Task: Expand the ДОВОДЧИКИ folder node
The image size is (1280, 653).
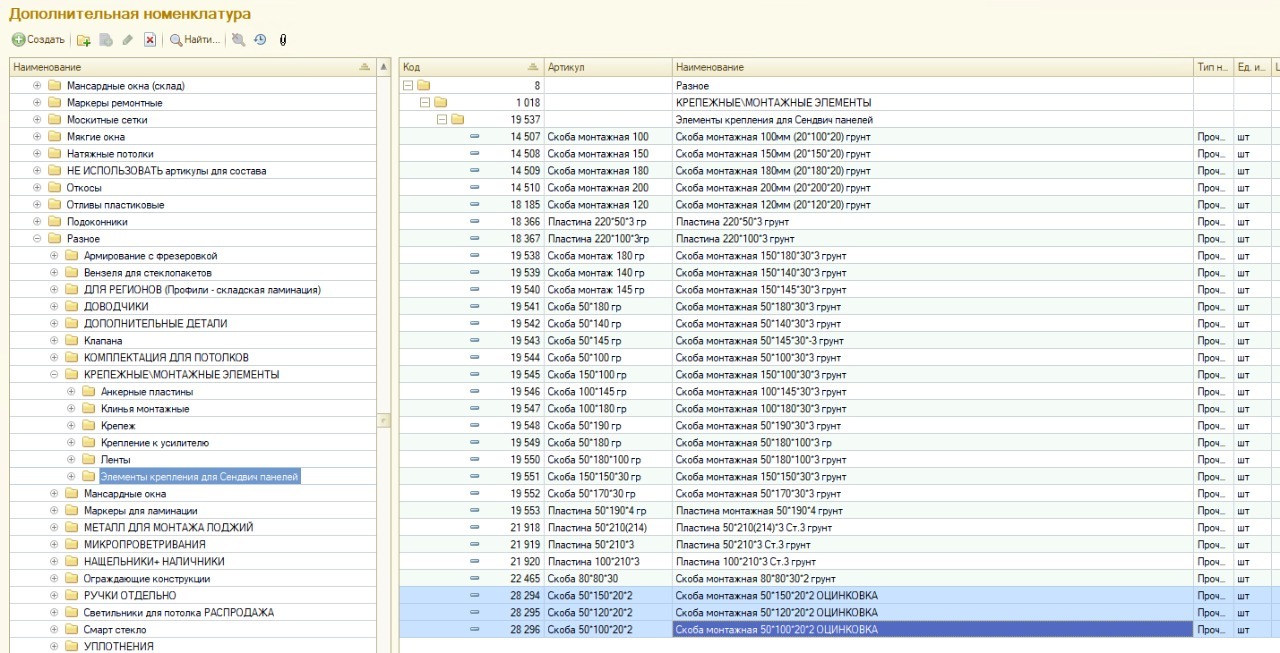Action: click(54, 307)
